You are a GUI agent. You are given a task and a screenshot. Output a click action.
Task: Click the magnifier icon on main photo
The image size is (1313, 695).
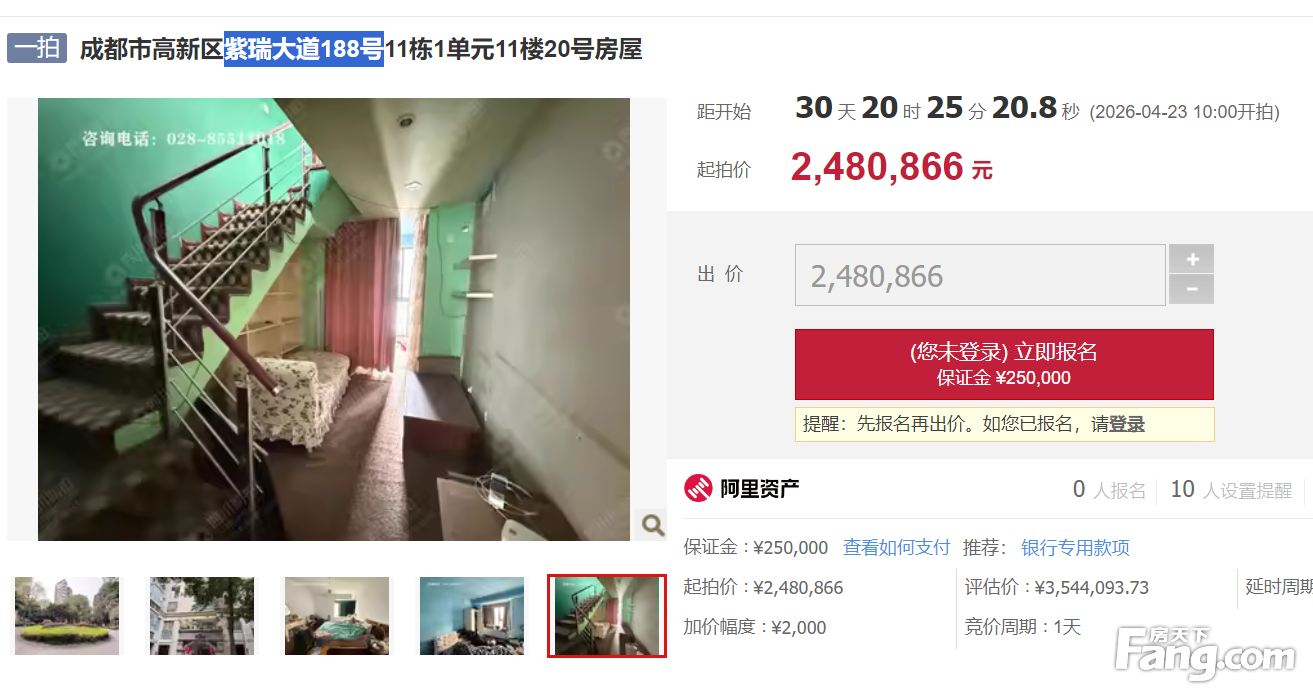coord(651,524)
